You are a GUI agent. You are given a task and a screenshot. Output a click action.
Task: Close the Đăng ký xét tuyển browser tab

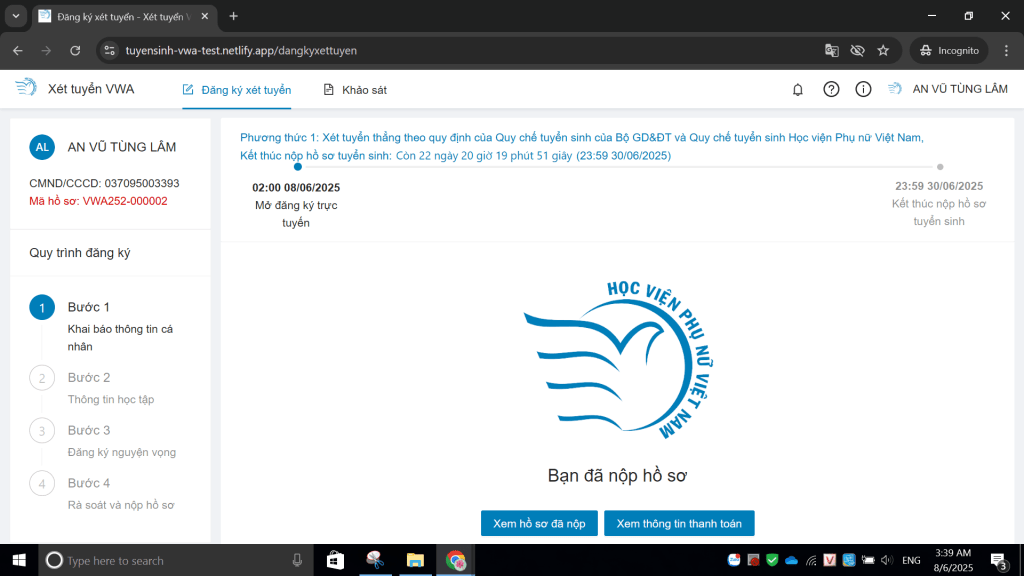point(204,16)
